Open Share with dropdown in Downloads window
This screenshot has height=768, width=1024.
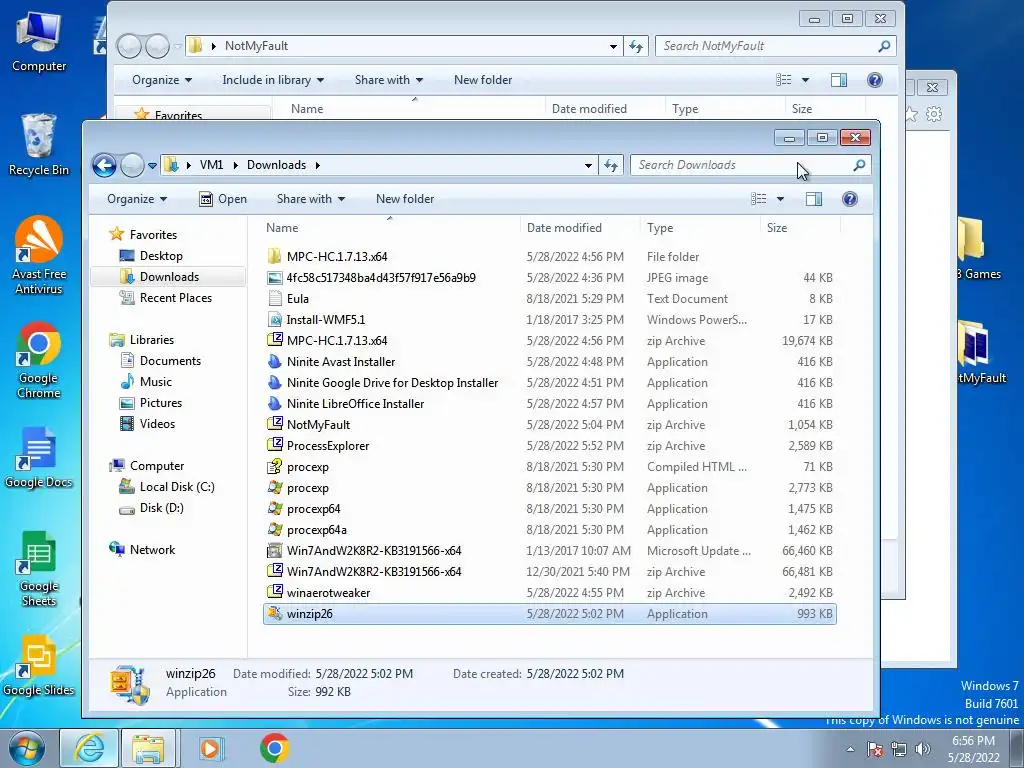point(311,199)
